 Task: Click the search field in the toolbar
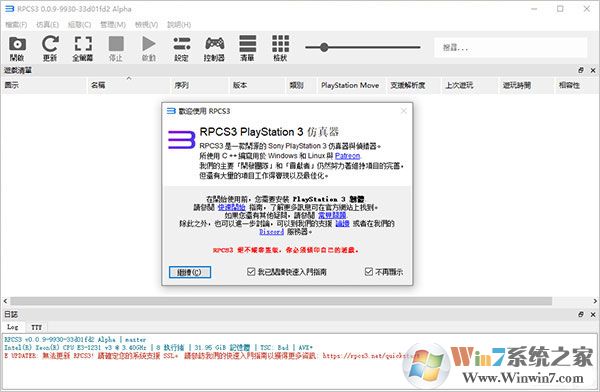click(510, 47)
